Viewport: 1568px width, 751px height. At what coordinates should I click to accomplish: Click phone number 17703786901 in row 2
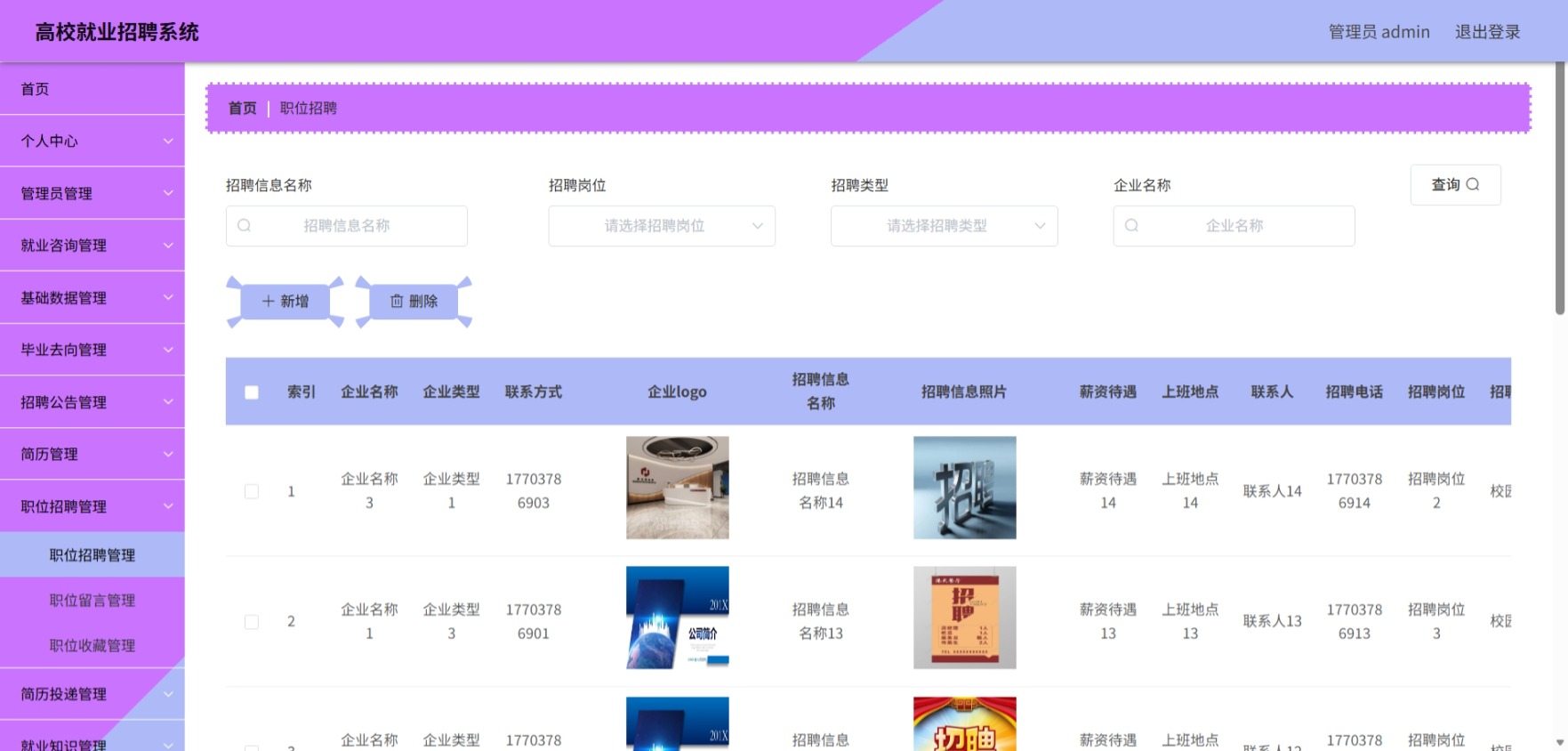(x=534, y=621)
